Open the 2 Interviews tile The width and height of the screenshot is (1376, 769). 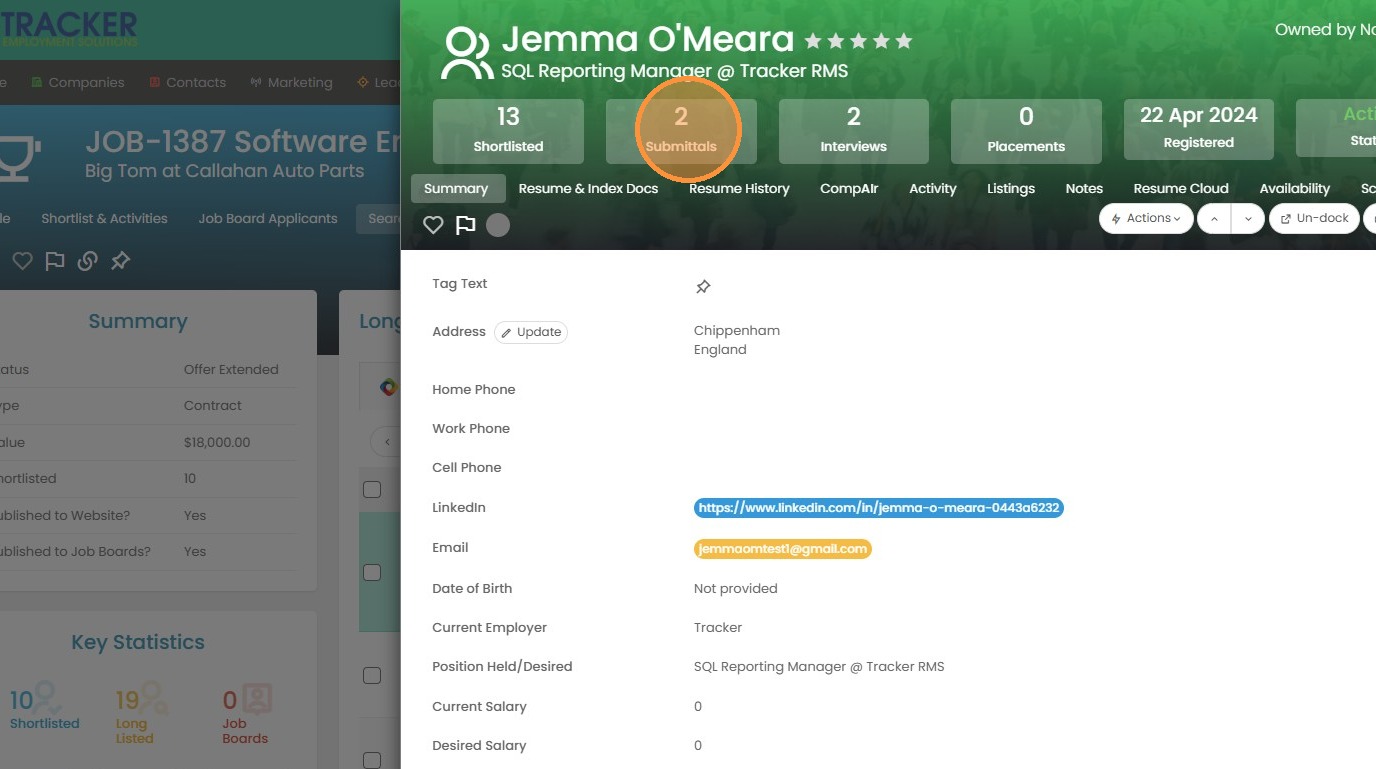(854, 131)
